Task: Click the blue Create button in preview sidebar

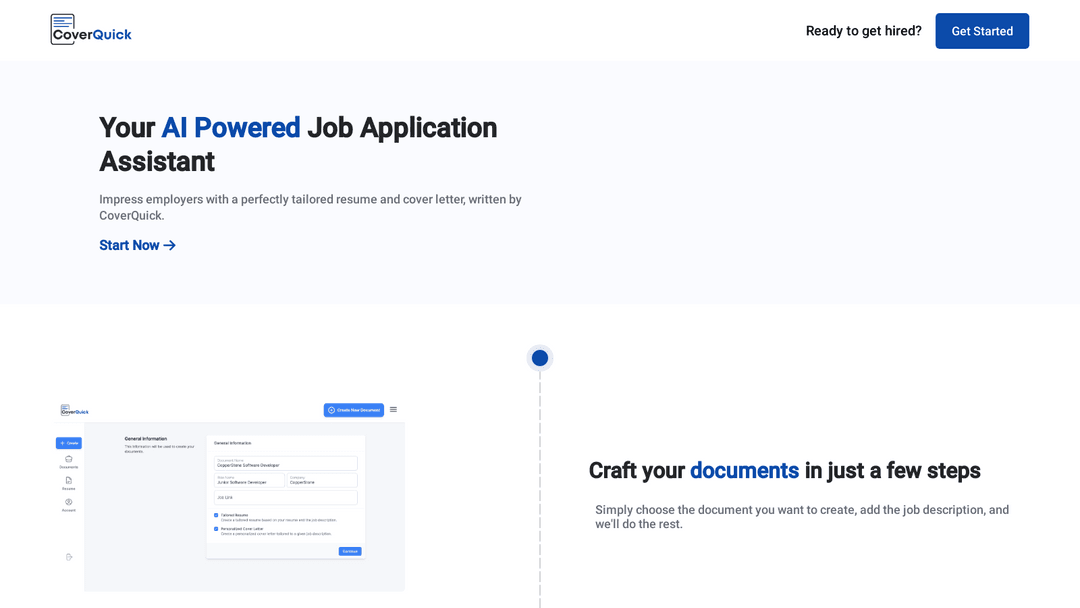Action: [x=69, y=443]
